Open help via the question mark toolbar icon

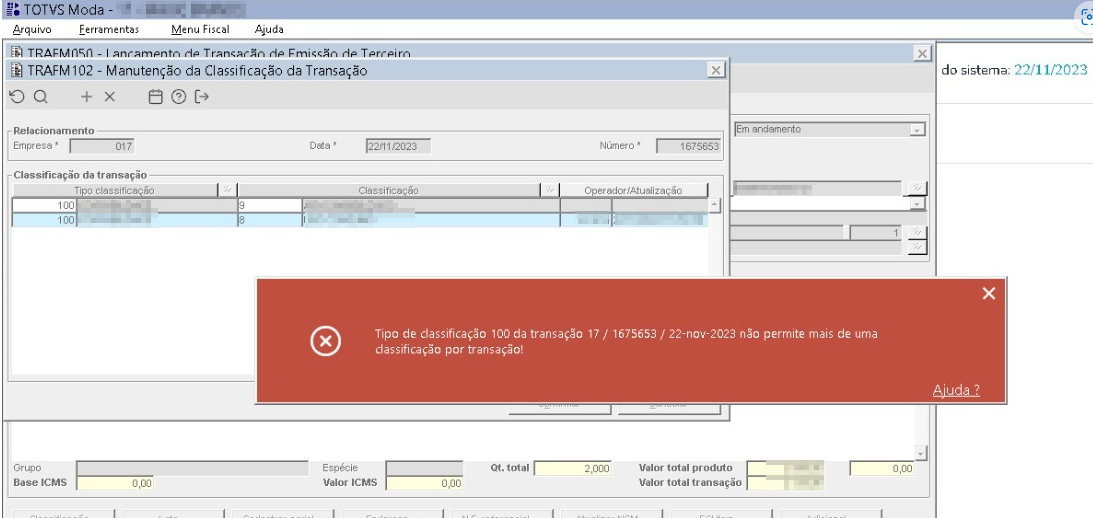(178, 97)
